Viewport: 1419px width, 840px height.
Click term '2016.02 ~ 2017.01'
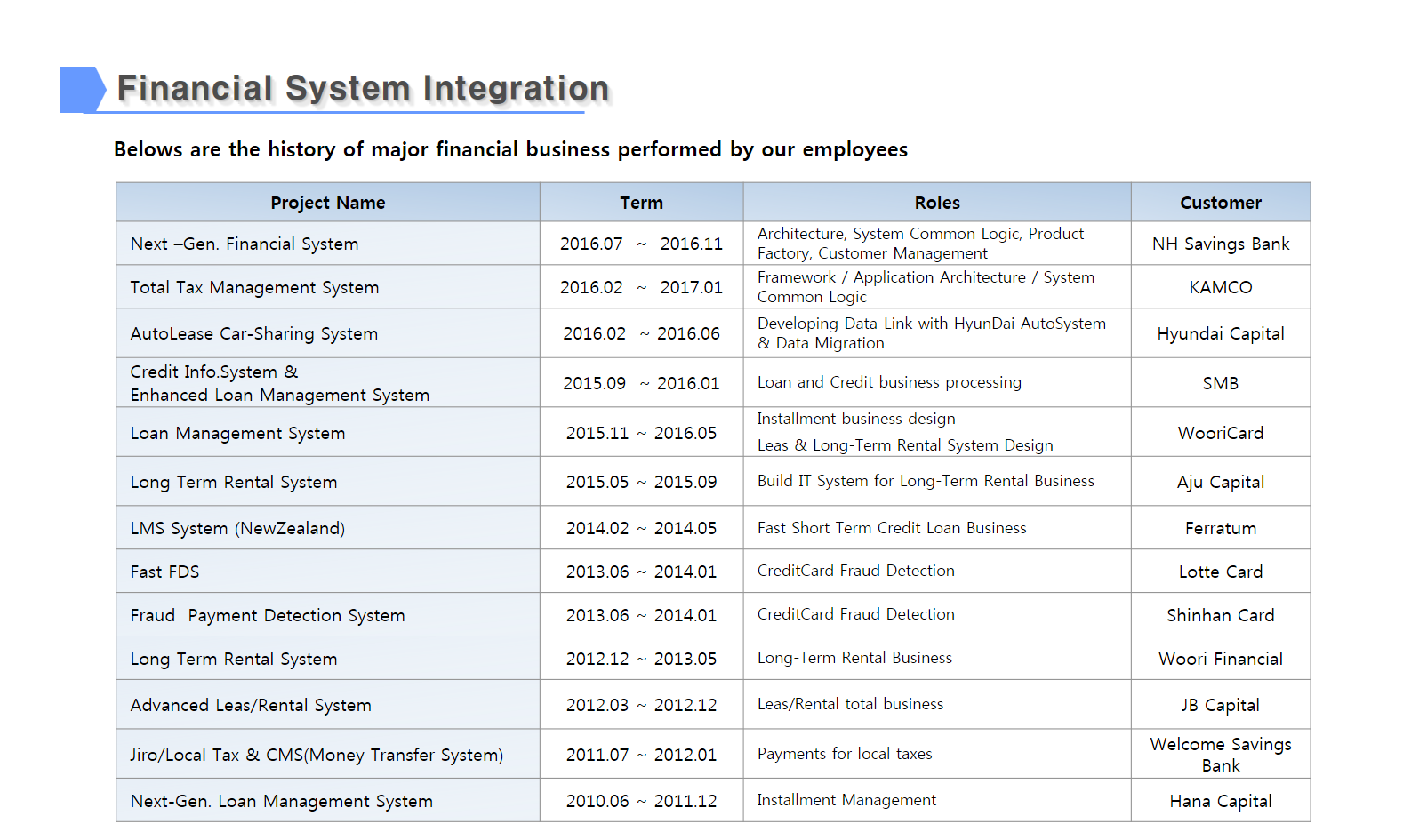642,287
